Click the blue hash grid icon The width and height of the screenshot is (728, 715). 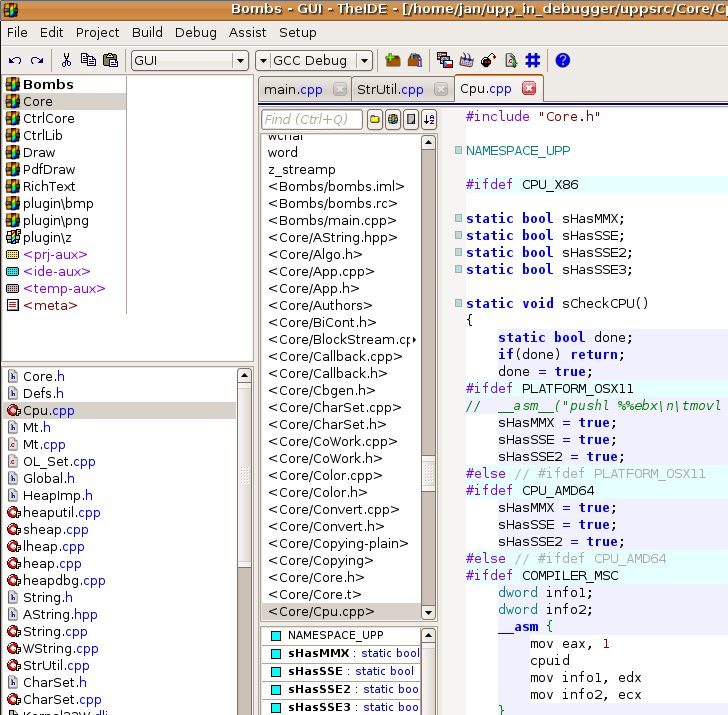click(533, 61)
